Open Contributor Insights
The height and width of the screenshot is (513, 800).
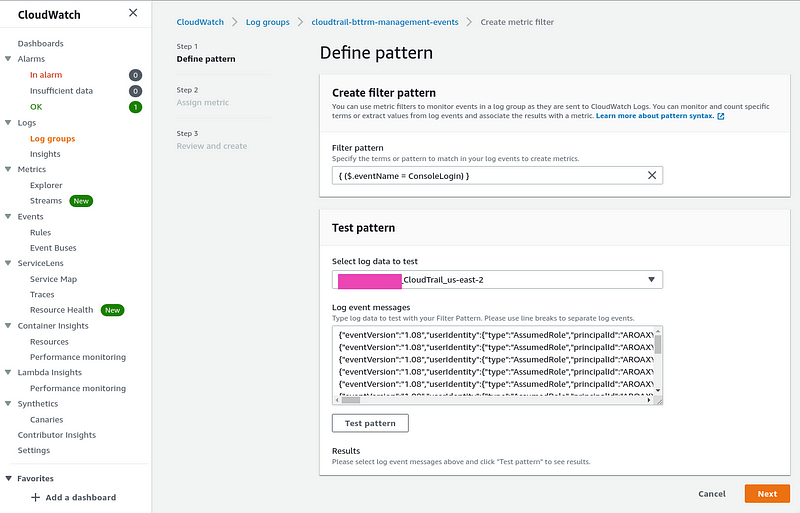[x=57, y=435]
